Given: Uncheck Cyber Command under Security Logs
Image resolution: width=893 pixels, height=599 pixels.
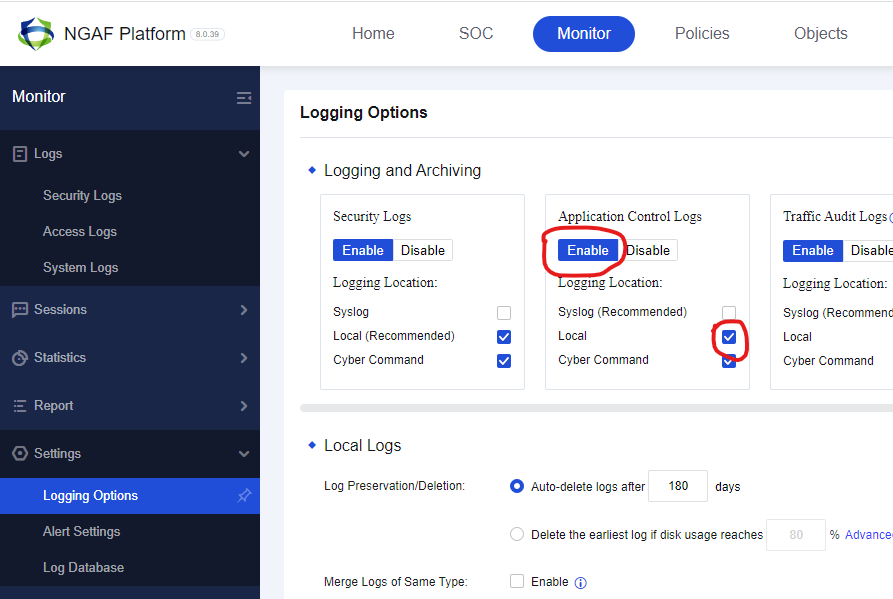Looking at the screenshot, I should pos(504,360).
